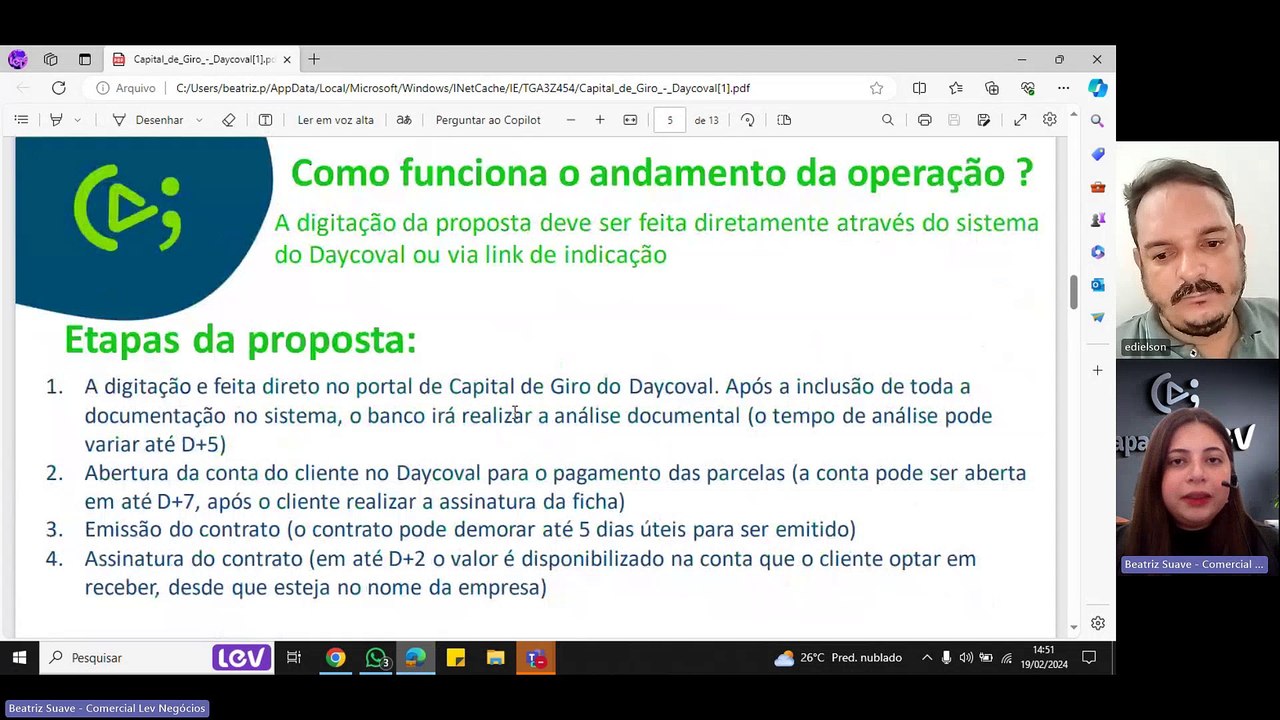Screen dimensions: 1280x720
Task: Activate the Desenhar drawing tool
Action: point(147,120)
